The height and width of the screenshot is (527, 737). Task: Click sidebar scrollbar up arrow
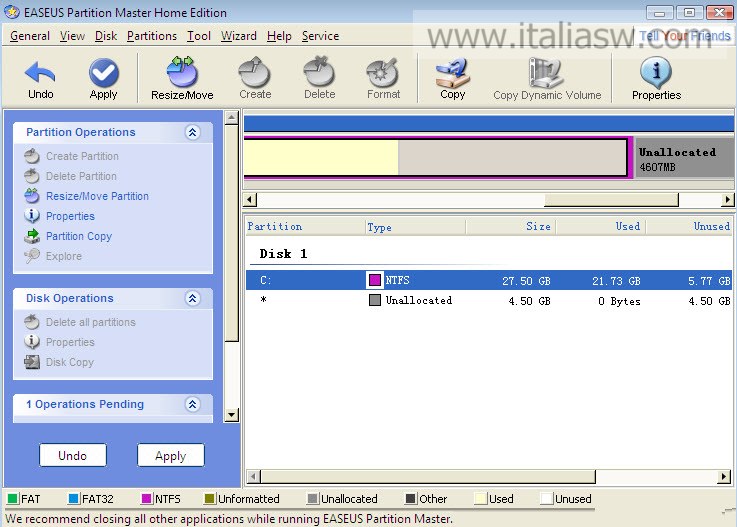pyautogui.click(x=231, y=118)
